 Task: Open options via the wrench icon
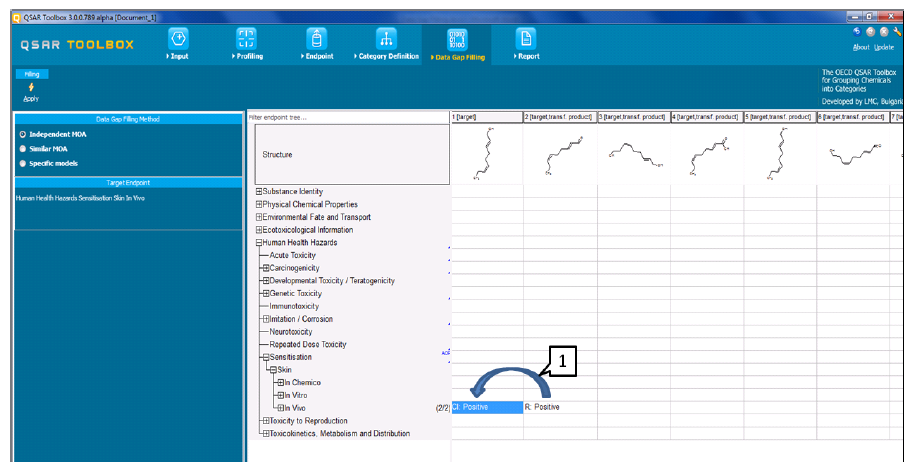[897, 32]
